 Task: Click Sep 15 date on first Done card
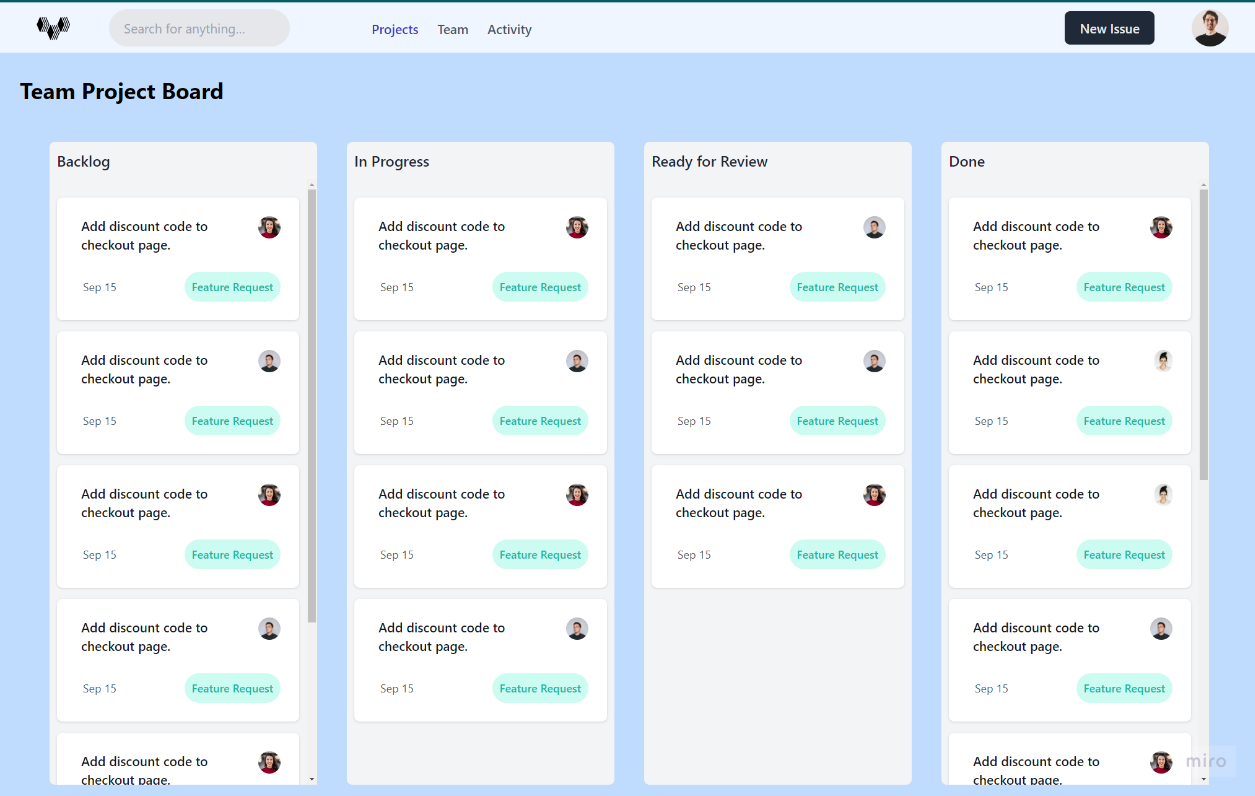(992, 287)
